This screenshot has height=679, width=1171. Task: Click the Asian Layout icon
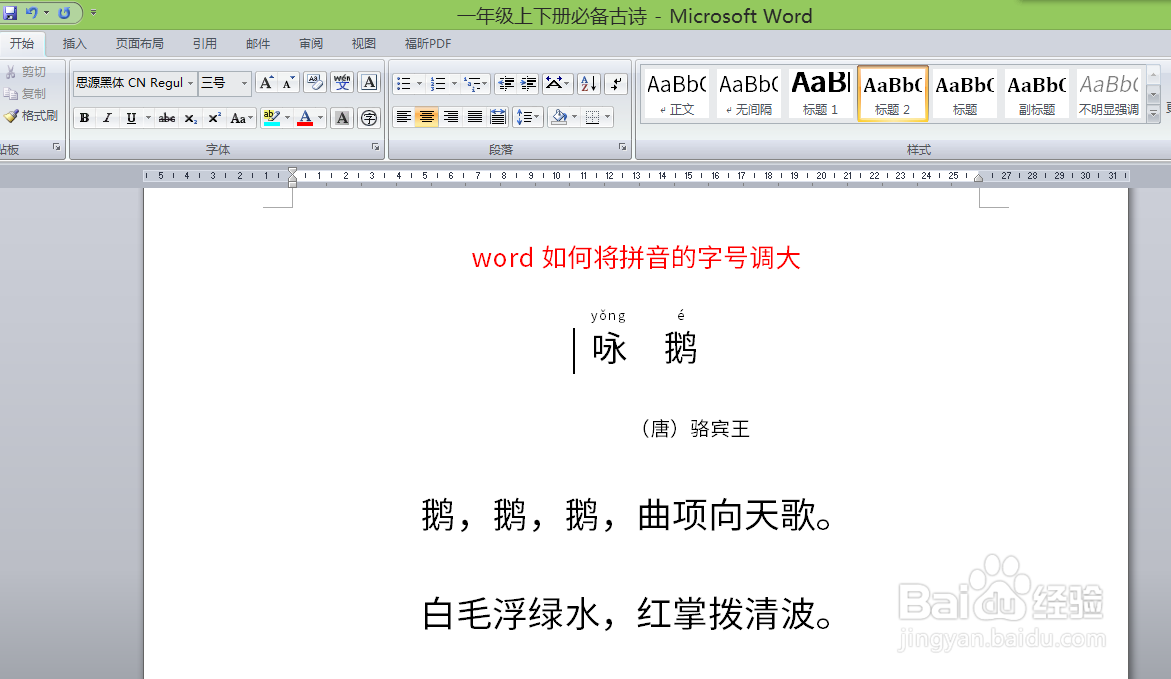tap(557, 84)
